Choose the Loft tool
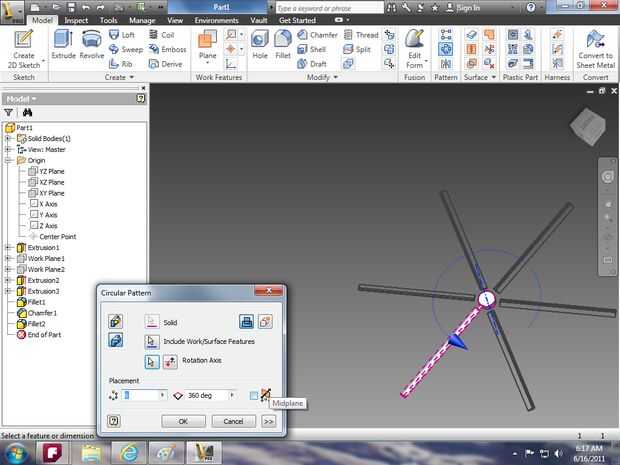This screenshot has height=465, width=620. (122, 35)
